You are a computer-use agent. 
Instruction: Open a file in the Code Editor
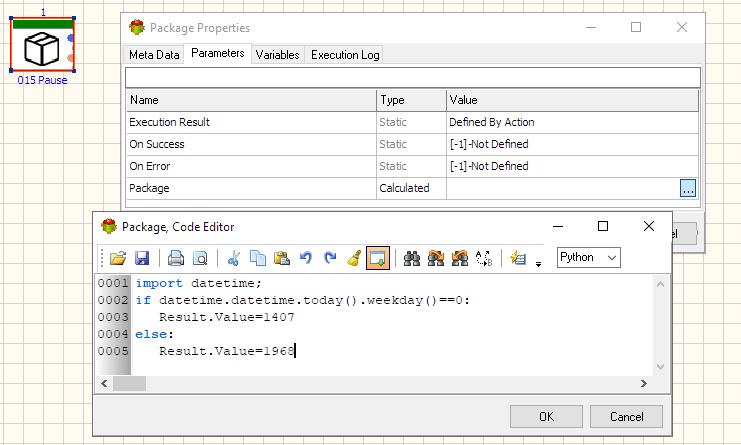tap(118, 258)
